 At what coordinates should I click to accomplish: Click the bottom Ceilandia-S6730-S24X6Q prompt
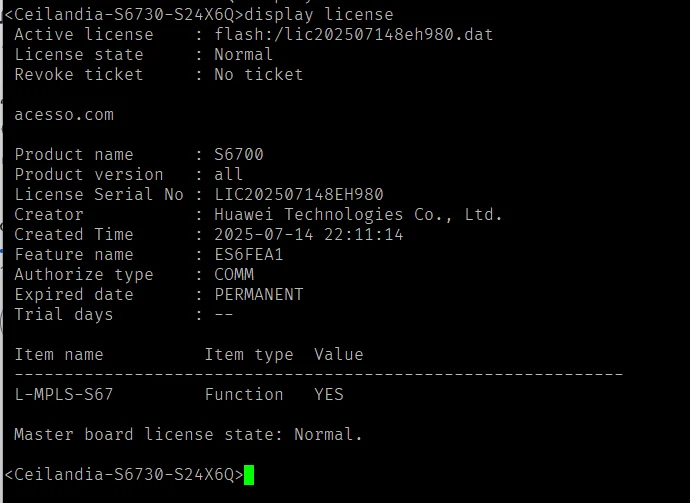(x=124, y=474)
